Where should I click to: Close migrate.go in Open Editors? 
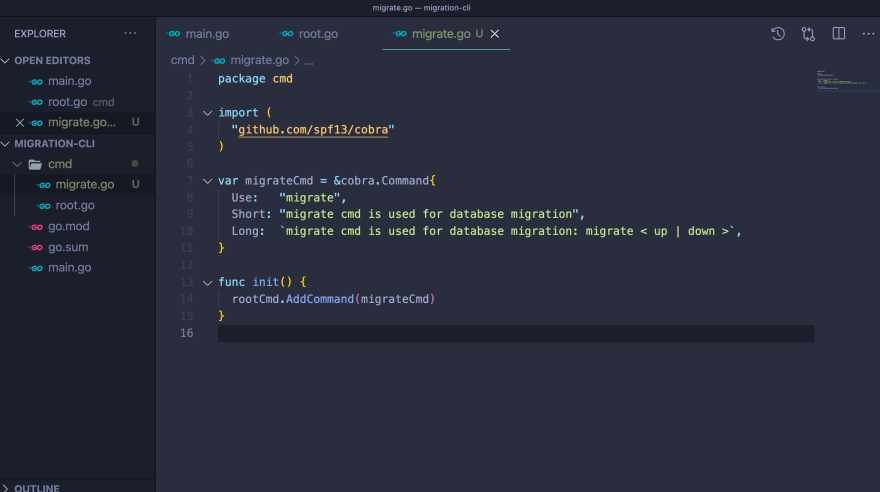point(20,122)
